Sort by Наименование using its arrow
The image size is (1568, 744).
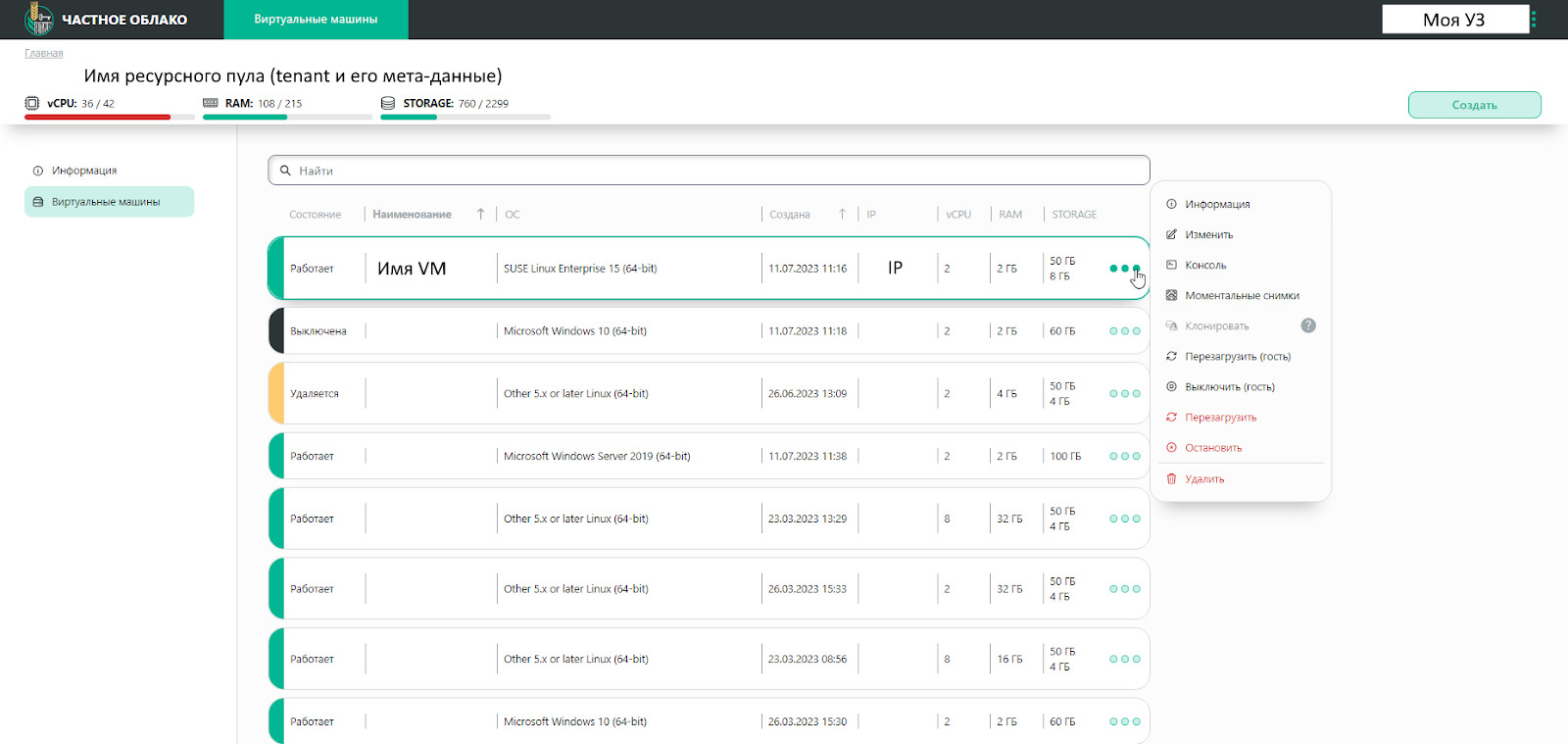(480, 214)
